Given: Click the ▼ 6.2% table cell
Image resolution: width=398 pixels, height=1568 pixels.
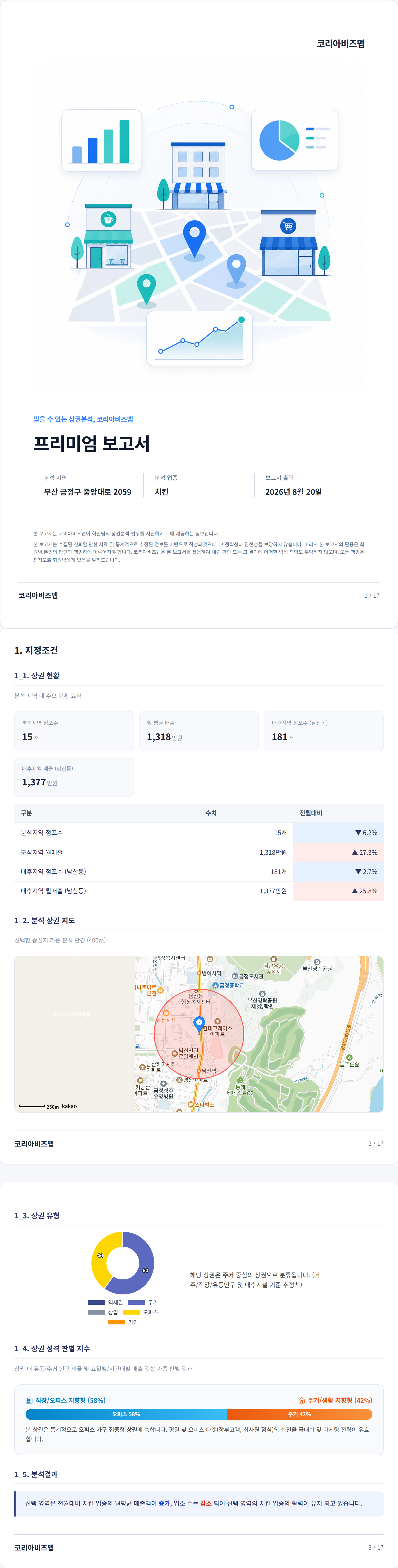Looking at the screenshot, I should [338, 833].
